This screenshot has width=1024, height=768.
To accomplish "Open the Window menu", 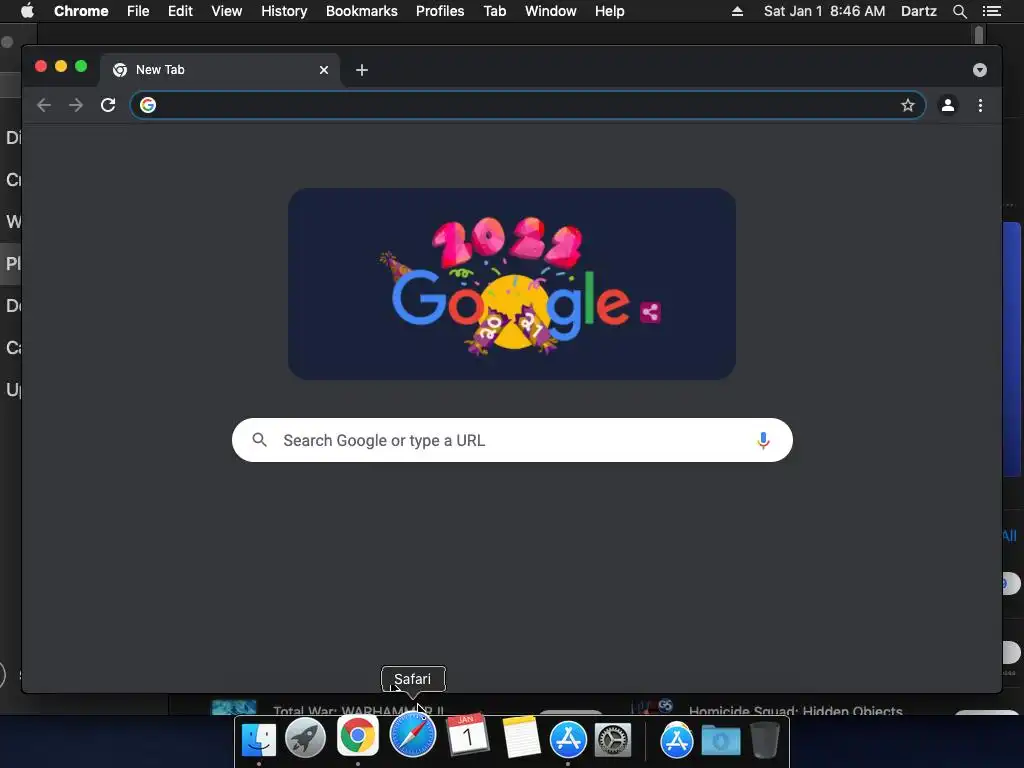I will pos(551,11).
